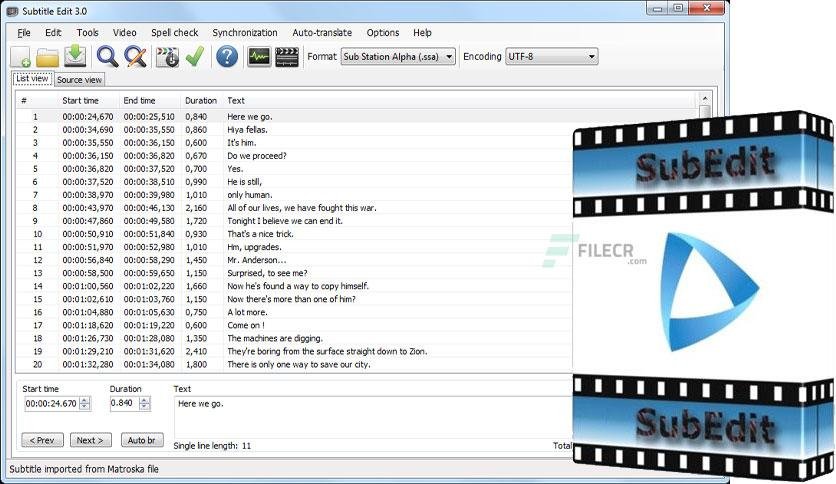Open a subtitle file with folder icon
836x484 pixels.
47,57
